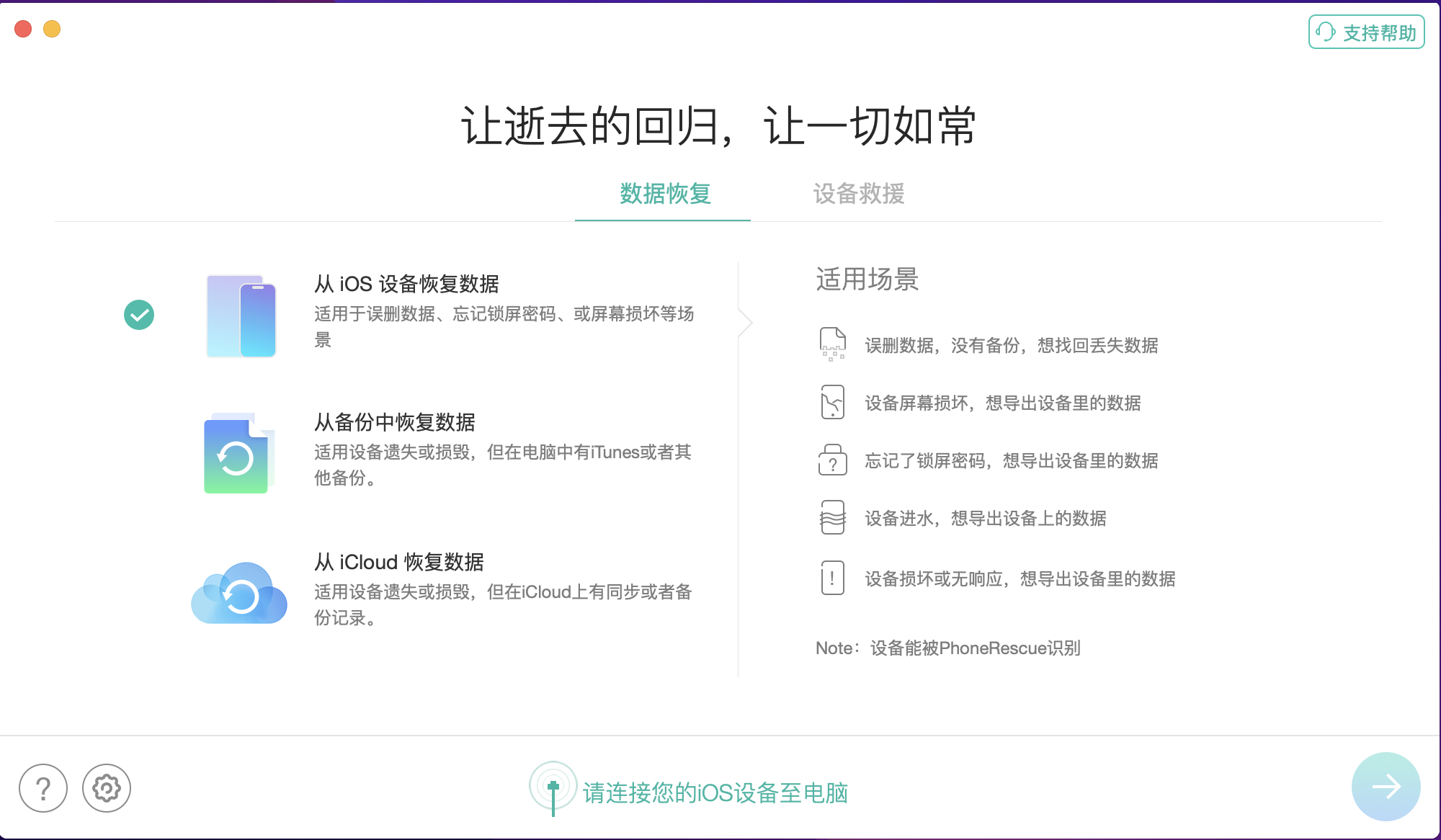Click the USB cable connect icon
This screenshot has width=1441, height=840.
(553, 788)
